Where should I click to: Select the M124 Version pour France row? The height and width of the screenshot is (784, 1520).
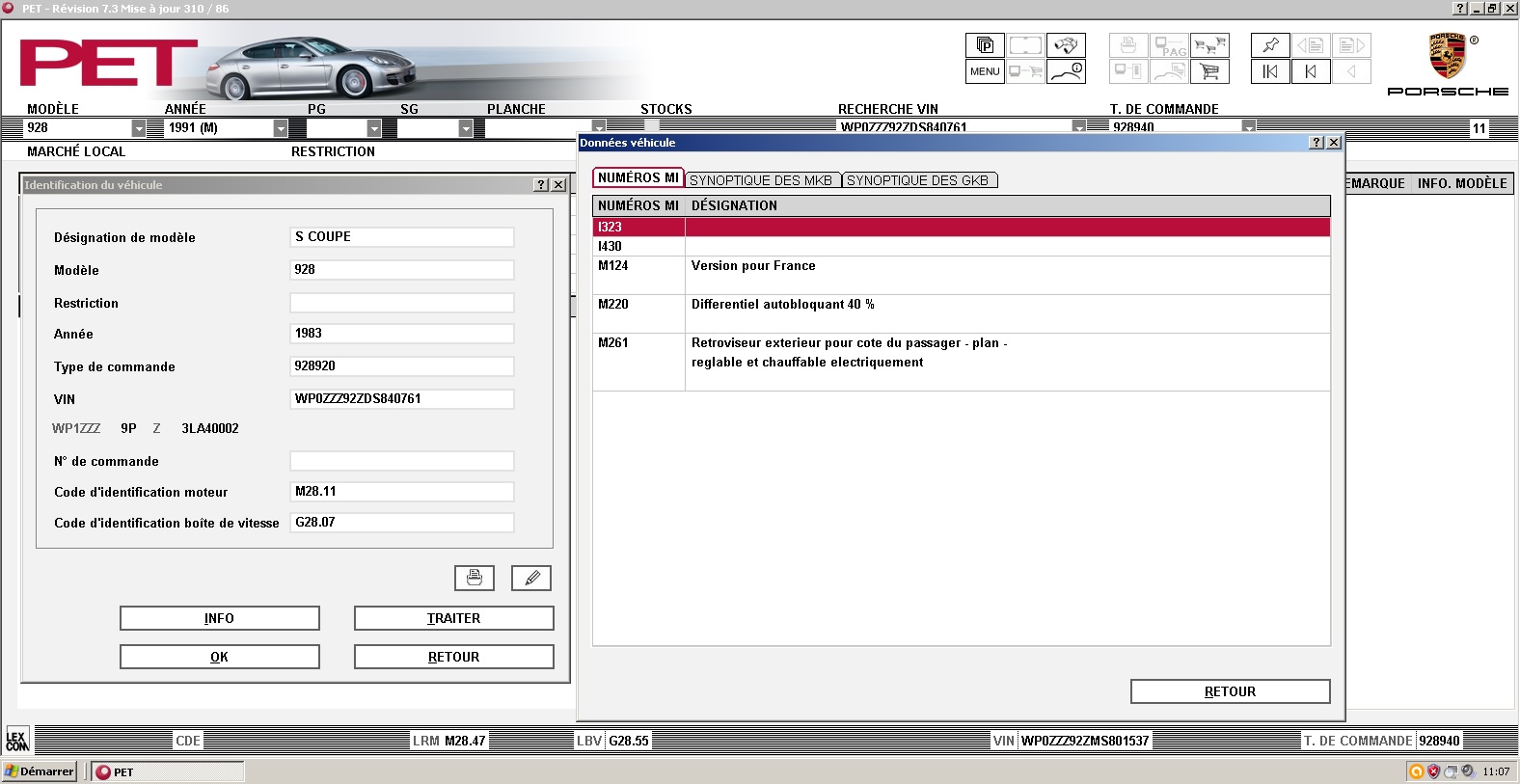coord(962,276)
